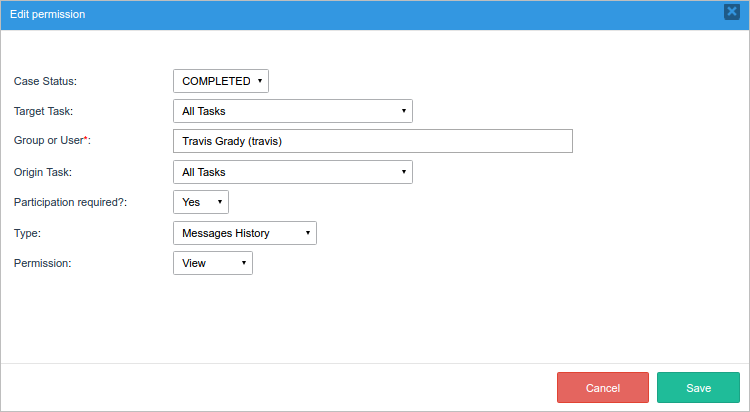Open the Case Status dropdown showing COMPLETED

[x=221, y=81]
